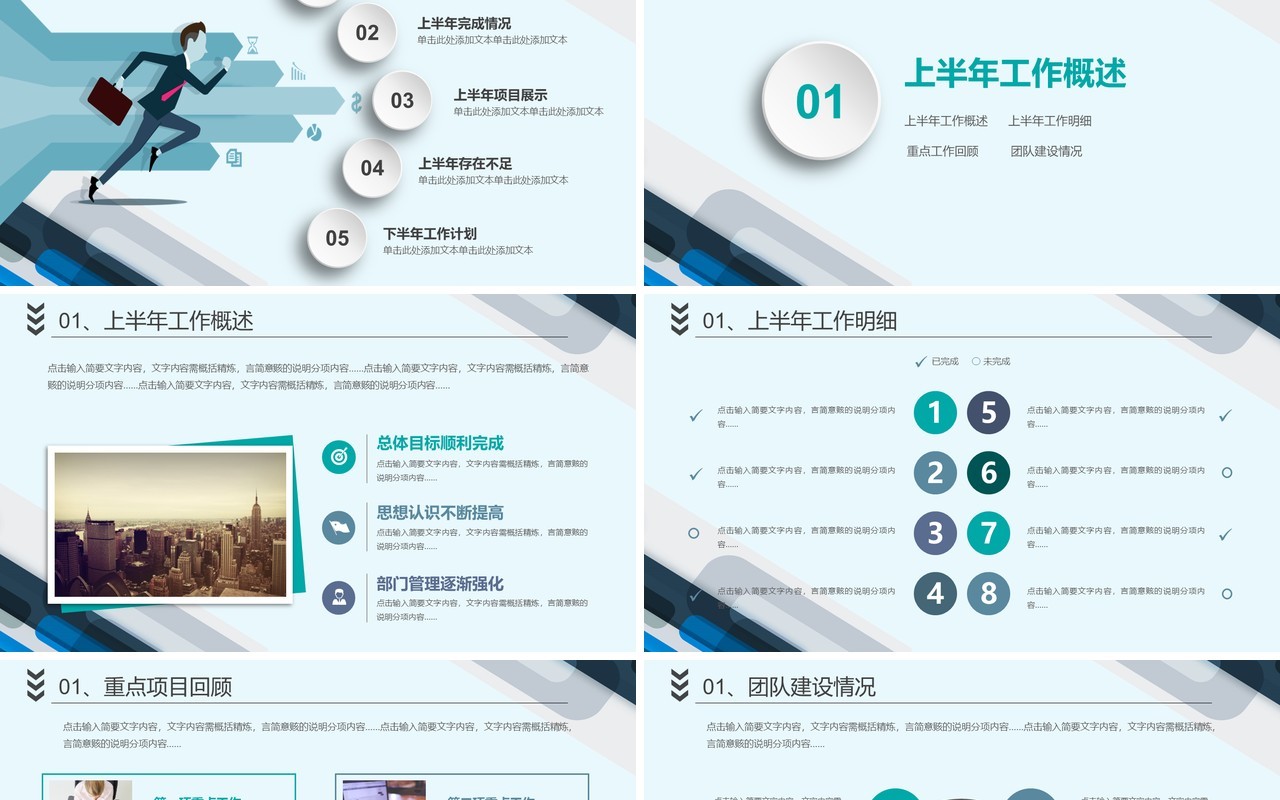Click the bar chart icon on the arrow
The image size is (1280, 800).
(x=298, y=72)
